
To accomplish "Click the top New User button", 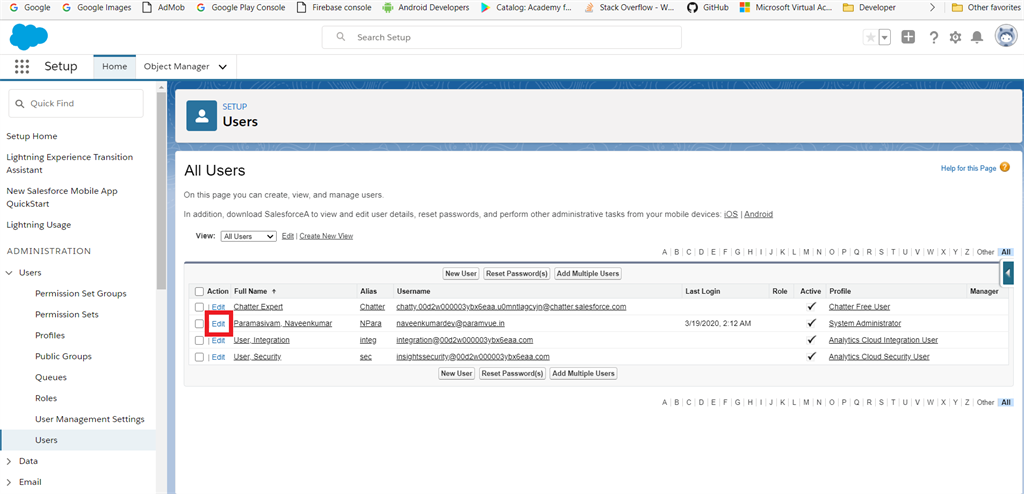I will pos(460,273).
